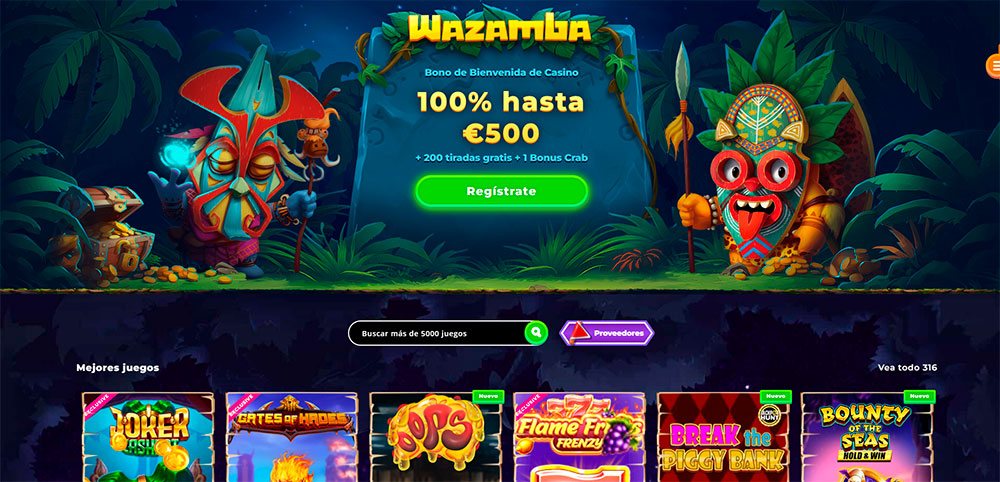Open the Joker Cashpot game thumbnail
The height and width of the screenshot is (482, 1000).
coord(148,437)
